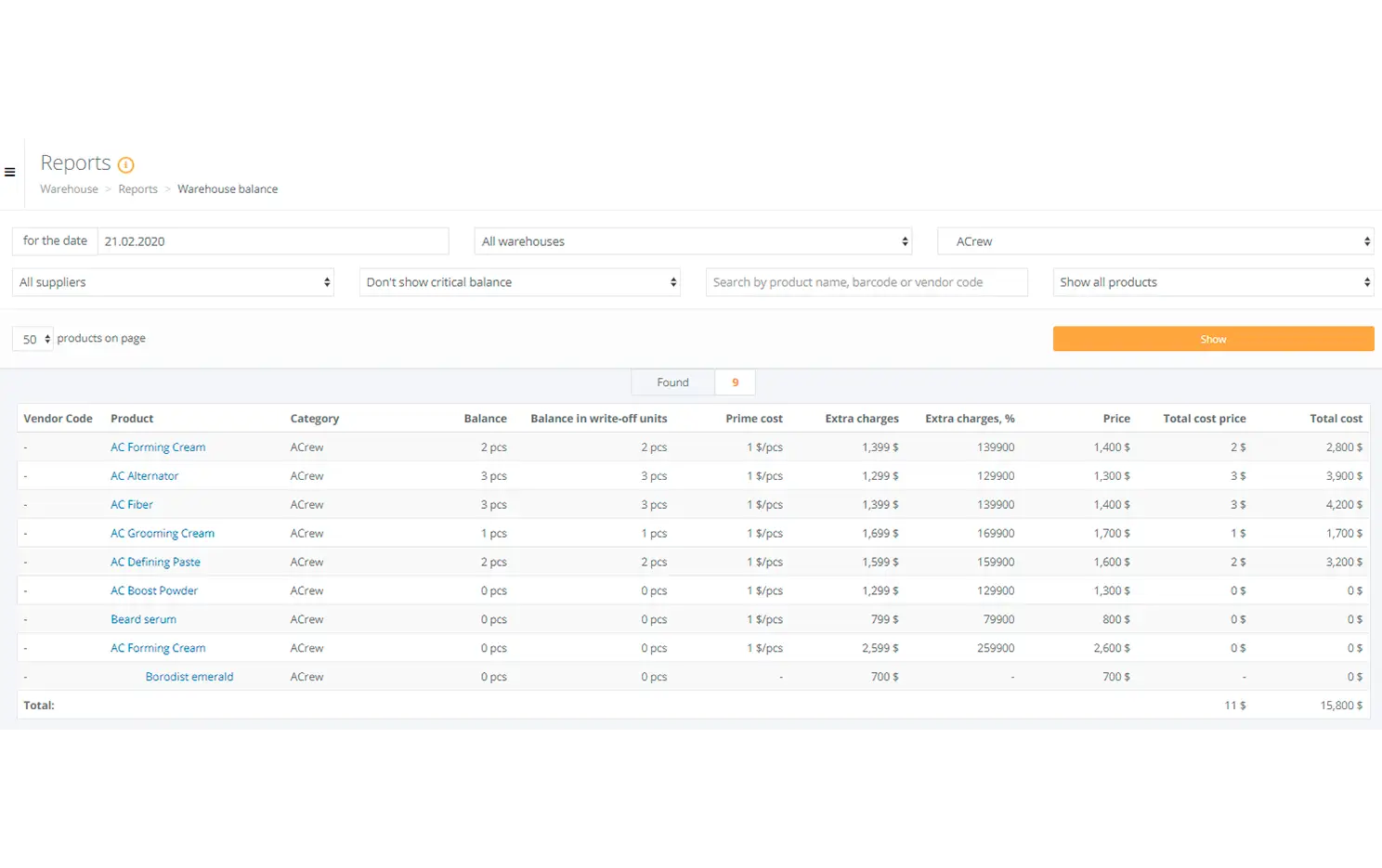The image size is (1382, 868).
Task: Expand the Don't show critical balance dropdown
Action: [519, 282]
